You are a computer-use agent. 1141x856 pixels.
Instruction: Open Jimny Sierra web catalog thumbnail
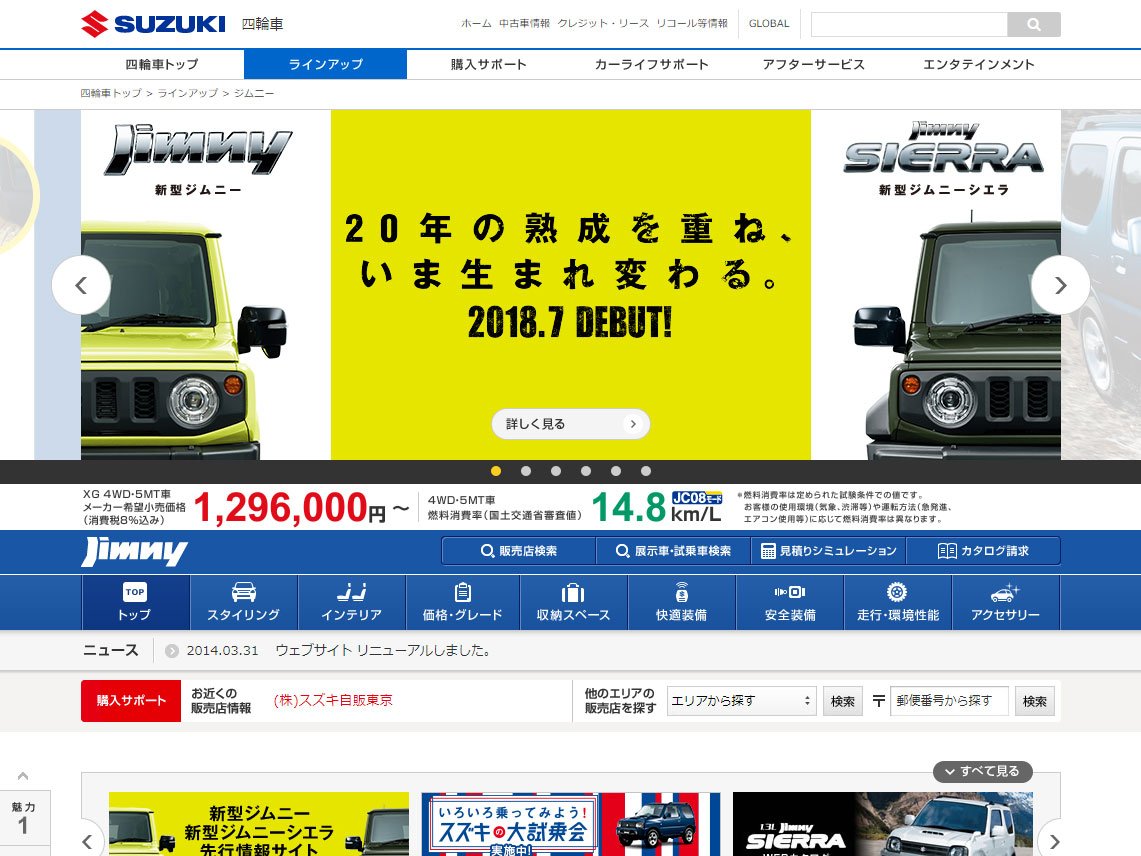tap(883, 824)
